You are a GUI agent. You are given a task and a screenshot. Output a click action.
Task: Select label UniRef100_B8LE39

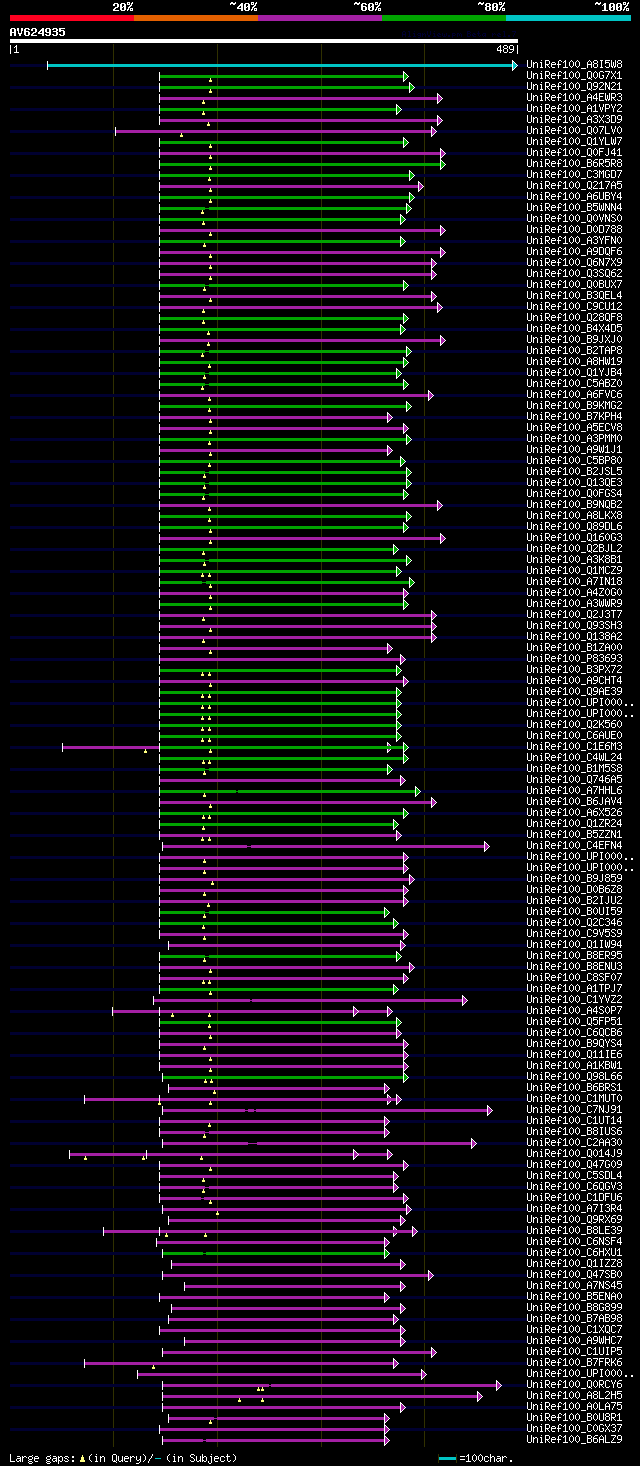pos(574,1231)
